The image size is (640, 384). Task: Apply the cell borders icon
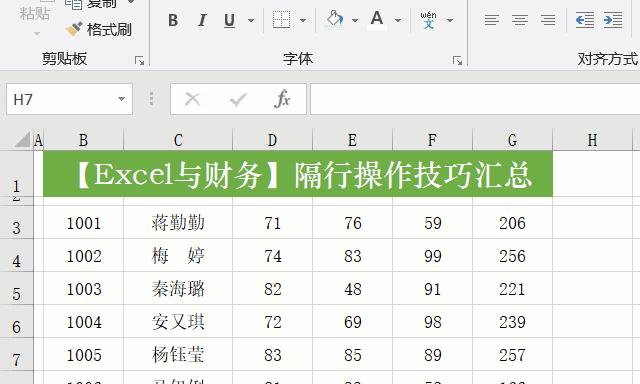point(282,20)
